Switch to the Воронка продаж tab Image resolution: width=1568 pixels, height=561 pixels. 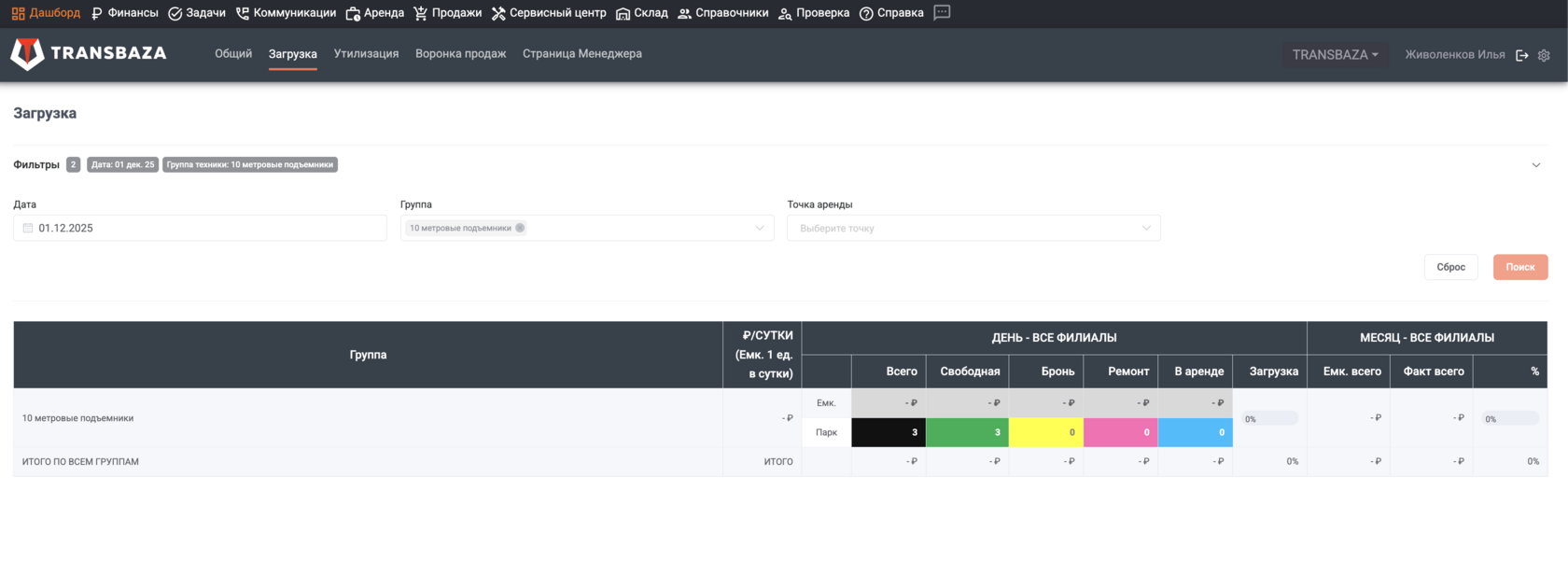pos(461,54)
